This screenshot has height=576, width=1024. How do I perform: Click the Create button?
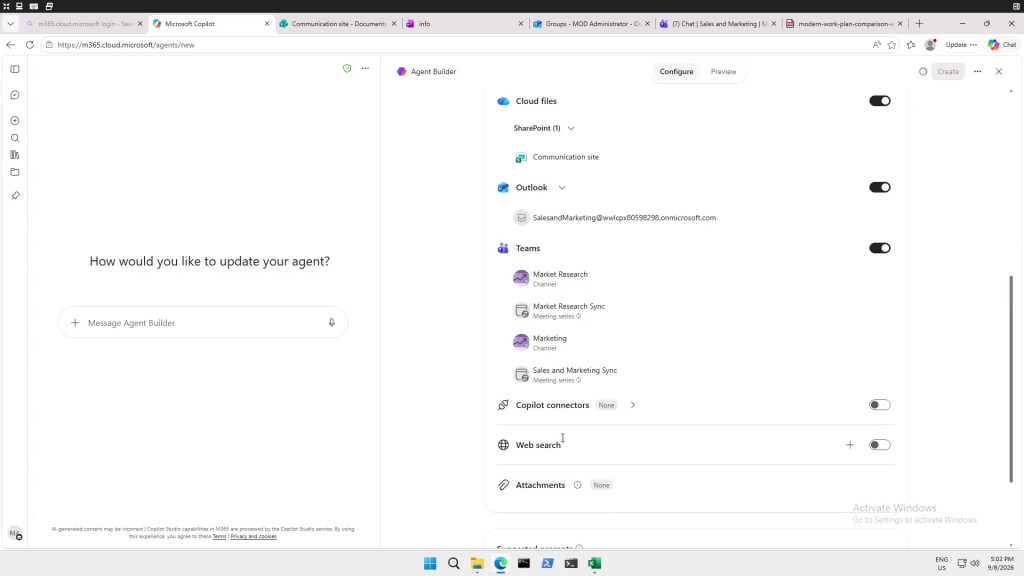point(948,71)
